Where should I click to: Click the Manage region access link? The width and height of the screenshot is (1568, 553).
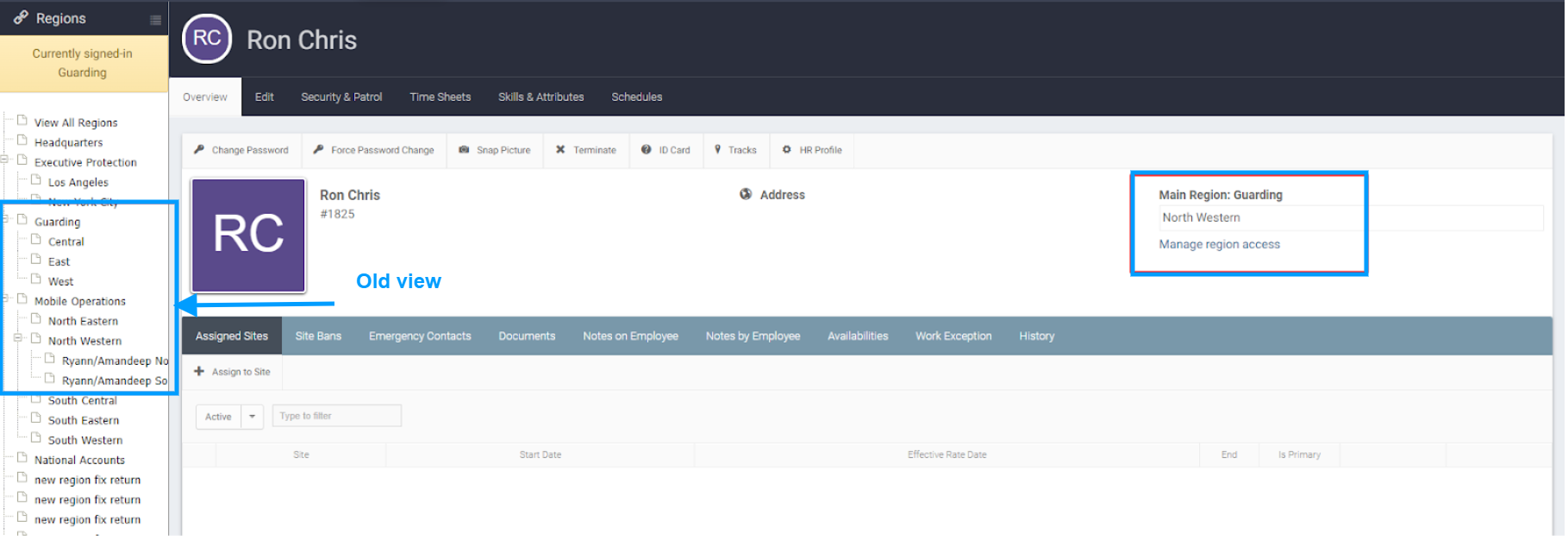(1219, 244)
